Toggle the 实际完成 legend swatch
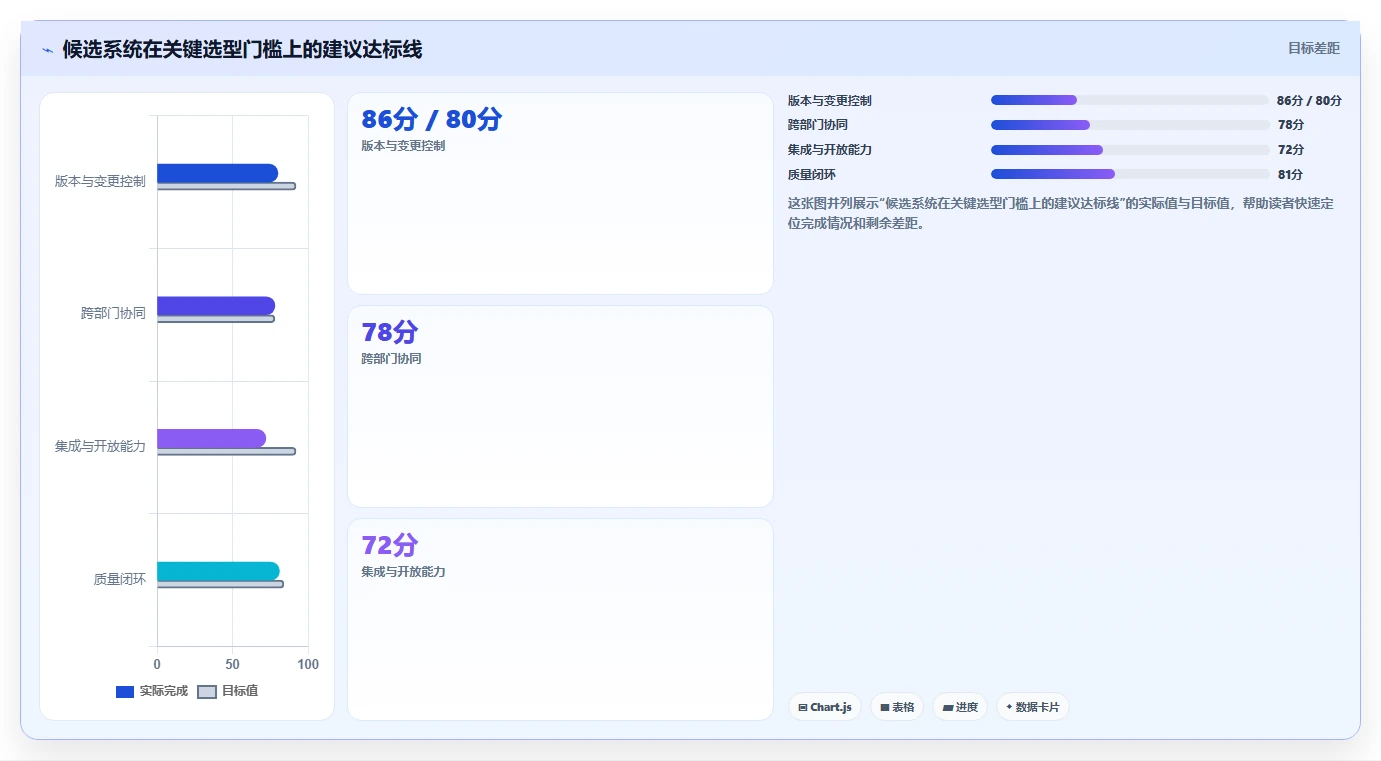This screenshot has width=1381, height=761. pyautogui.click(x=125, y=692)
